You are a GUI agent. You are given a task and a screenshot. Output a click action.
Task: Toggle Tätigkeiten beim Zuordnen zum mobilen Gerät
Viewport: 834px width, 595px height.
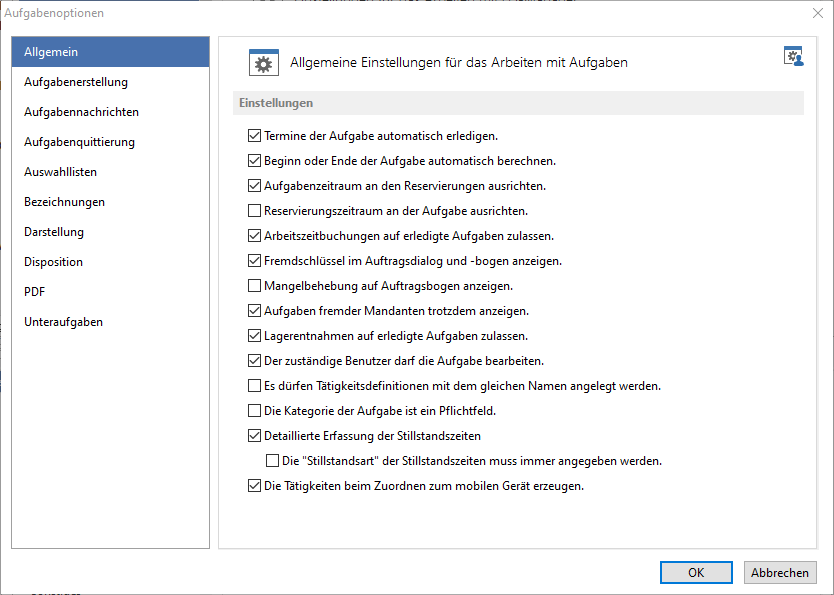[x=254, y=485]
